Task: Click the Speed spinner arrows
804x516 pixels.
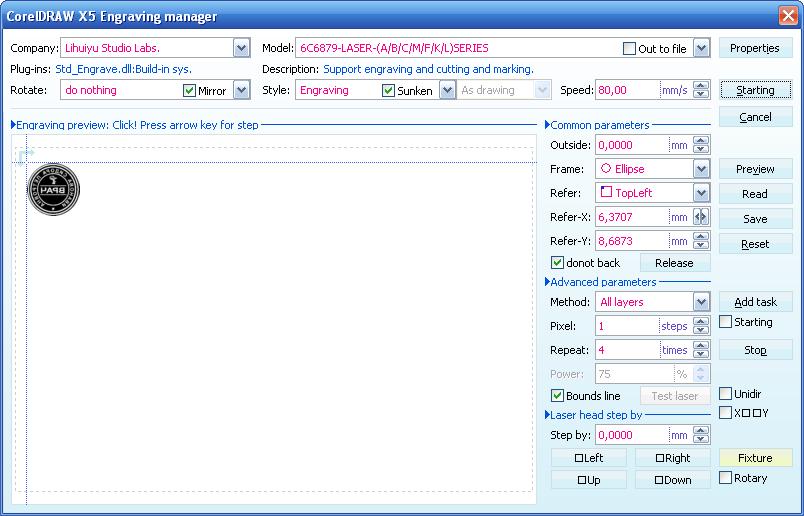Action: click(x=701, y=90)
